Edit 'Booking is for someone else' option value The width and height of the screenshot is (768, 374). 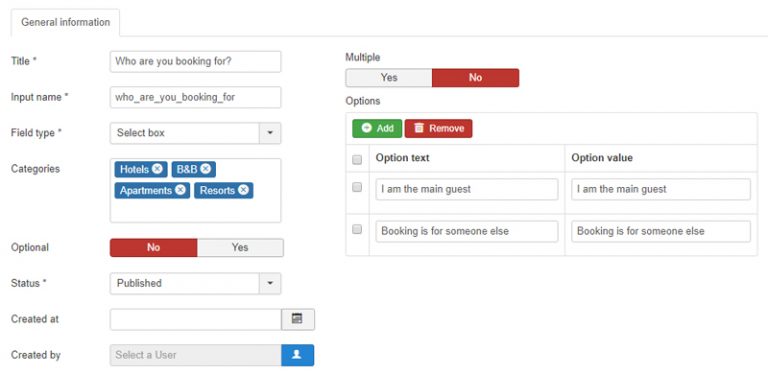tap(661, 231)
